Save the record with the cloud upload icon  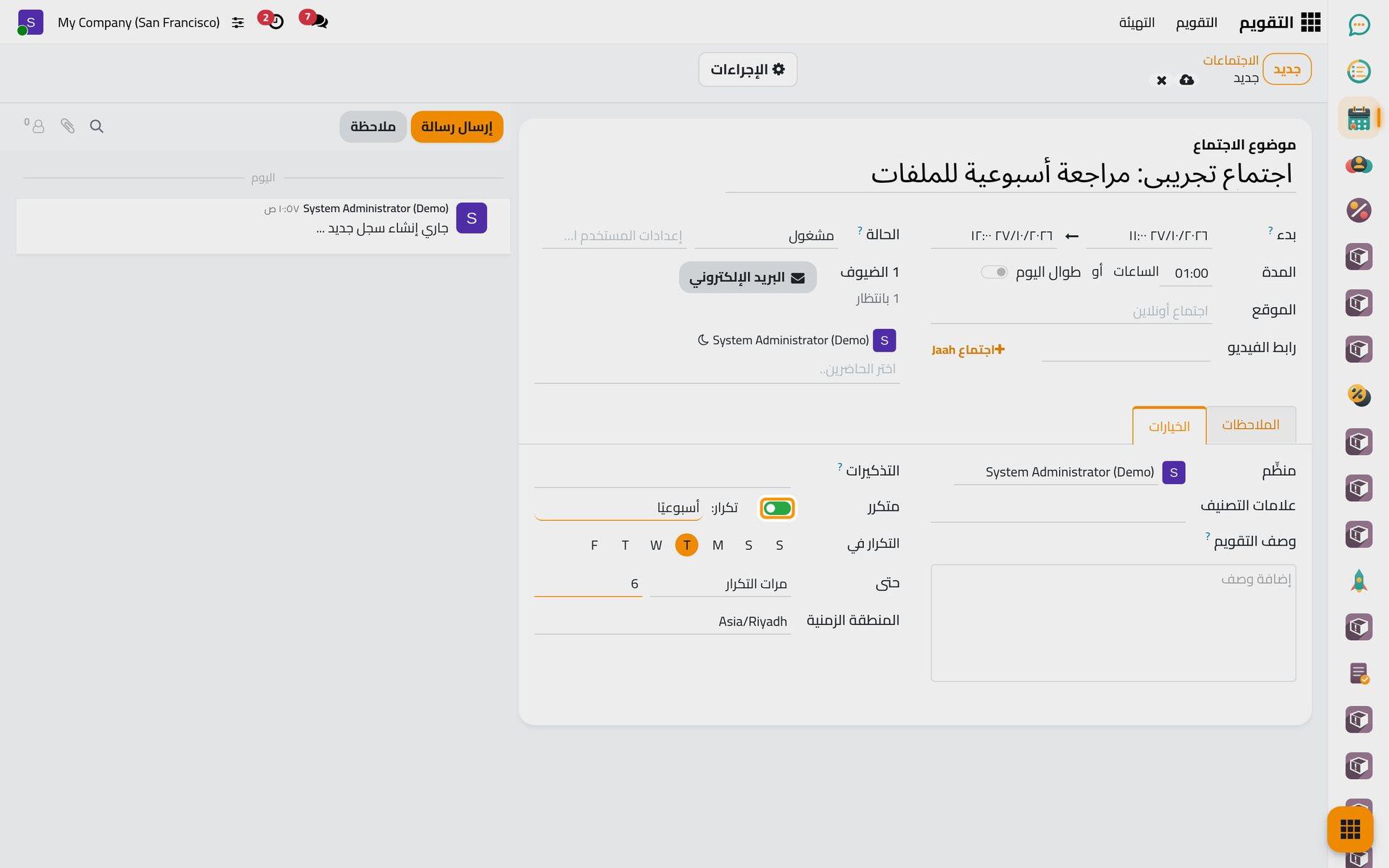1186,80
